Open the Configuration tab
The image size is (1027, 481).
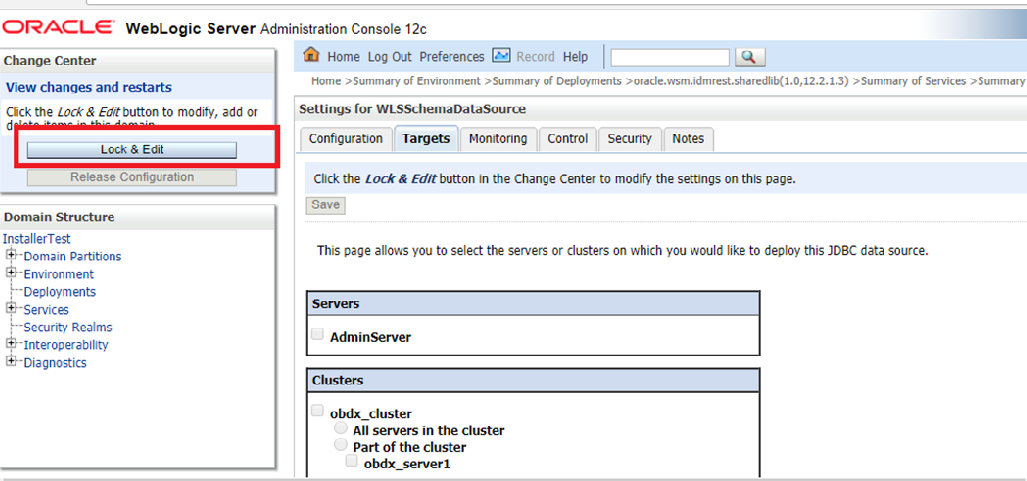coord(346,139)
